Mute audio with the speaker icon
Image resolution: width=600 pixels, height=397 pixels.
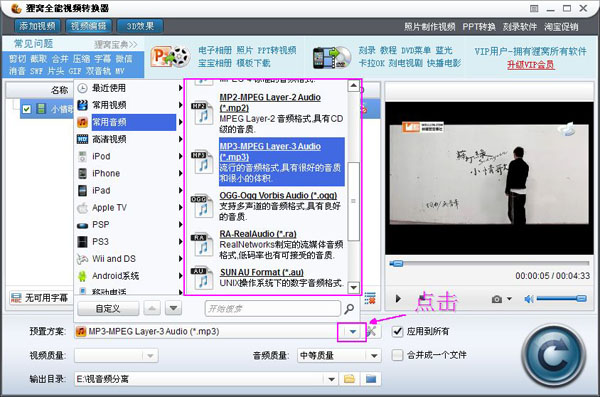tap(529, 299)
